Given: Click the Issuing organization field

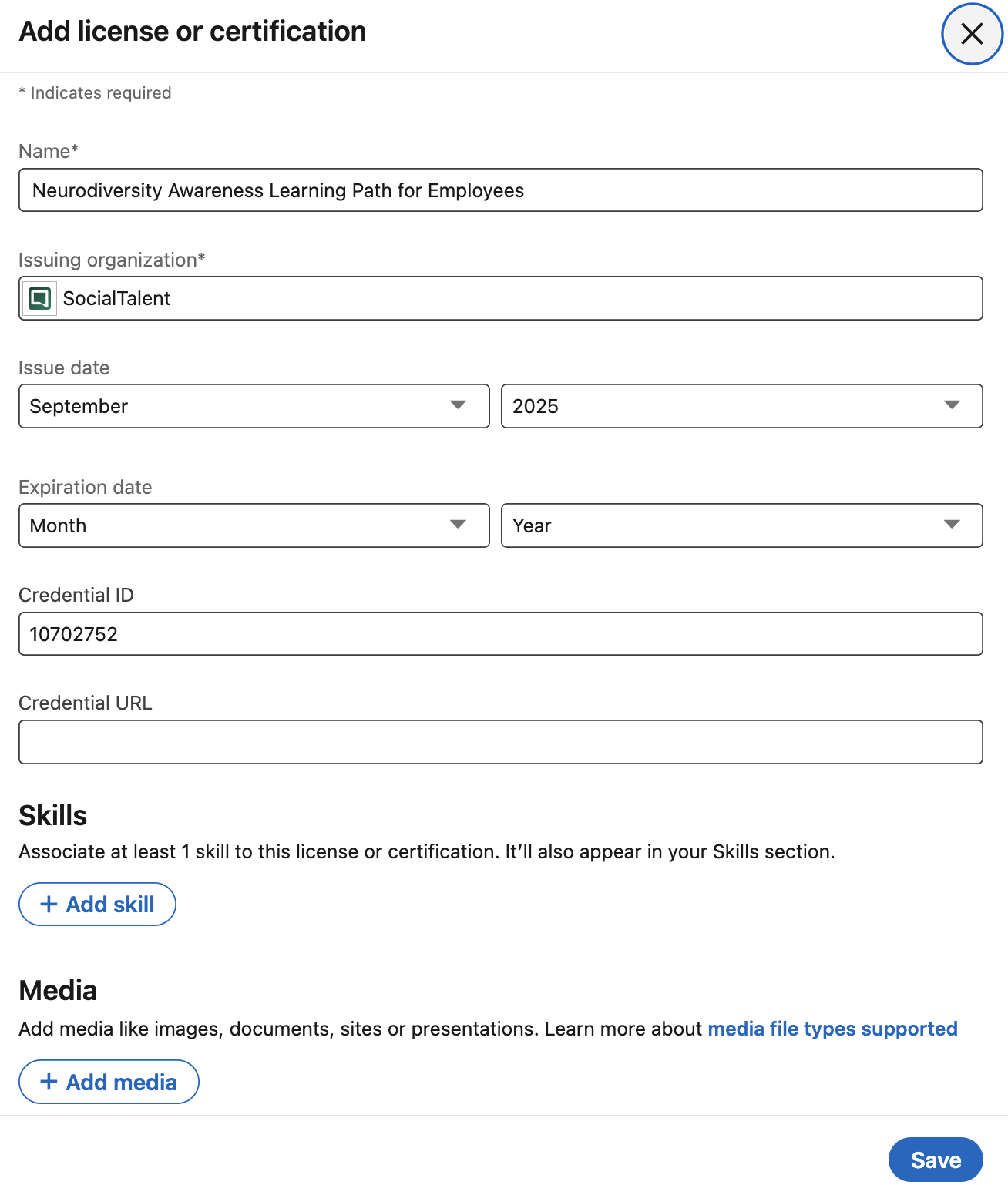Looking at the screenshot, I should pyautogui.click(x=501, y=298).
